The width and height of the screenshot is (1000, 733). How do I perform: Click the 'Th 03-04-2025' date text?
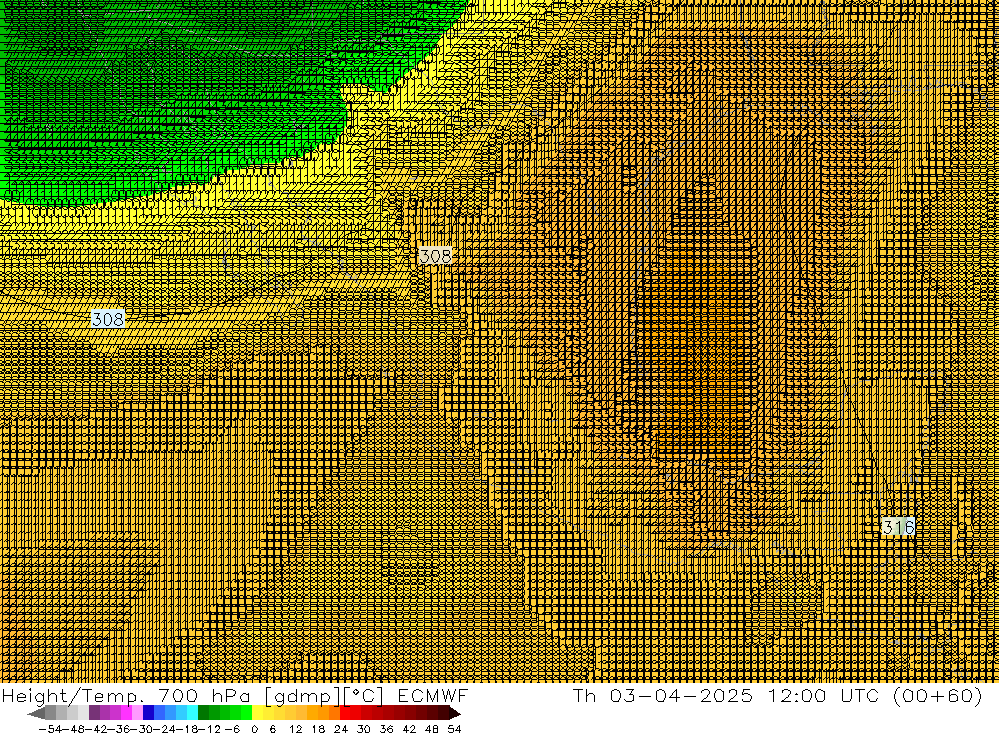663,695
